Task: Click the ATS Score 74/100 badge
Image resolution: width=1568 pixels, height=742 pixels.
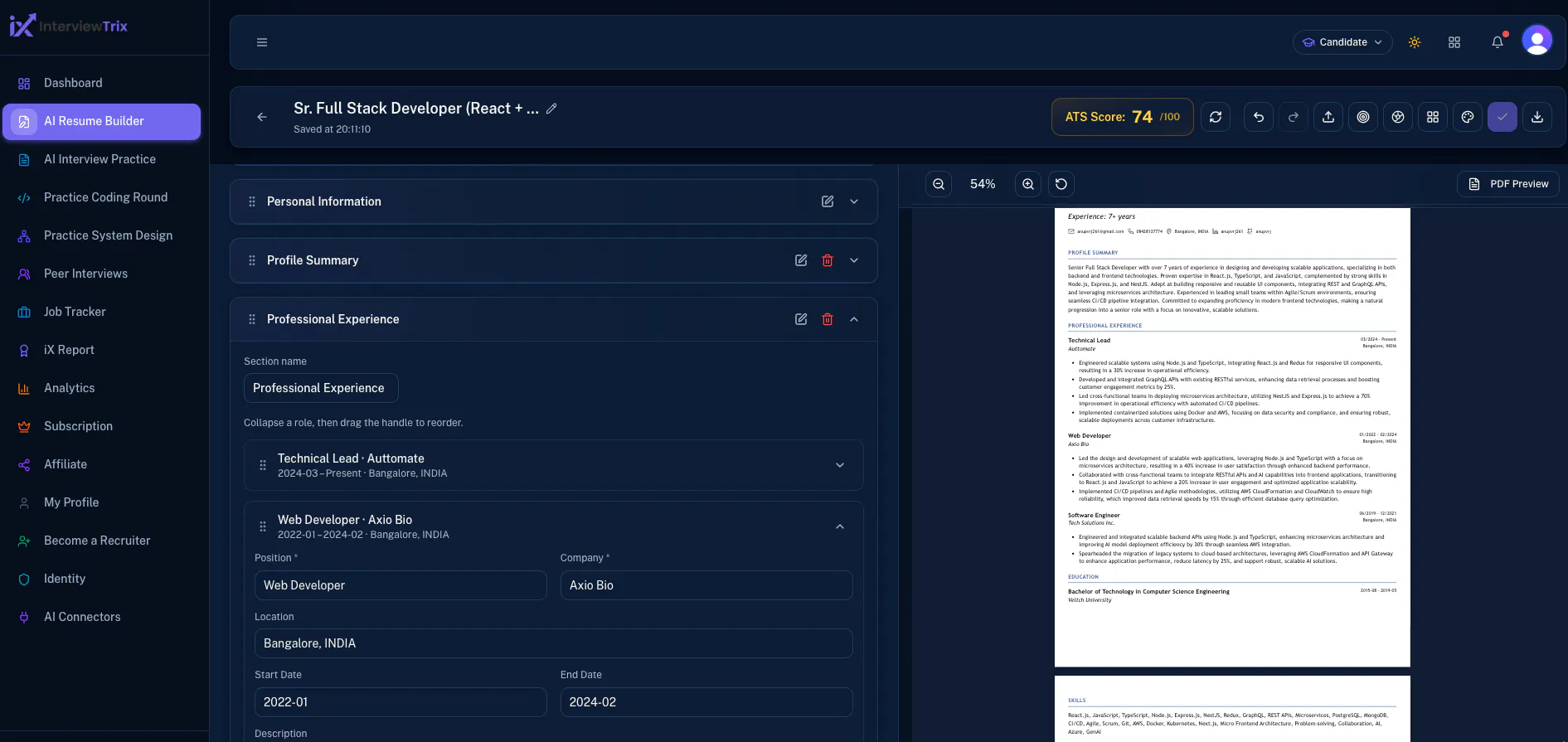Action: coord(1123,117)
